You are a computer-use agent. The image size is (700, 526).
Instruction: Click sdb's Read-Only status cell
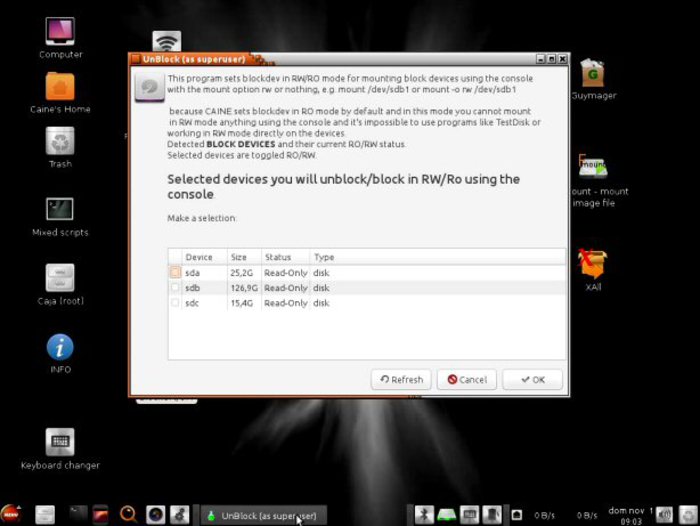click(x=286, y=288)
